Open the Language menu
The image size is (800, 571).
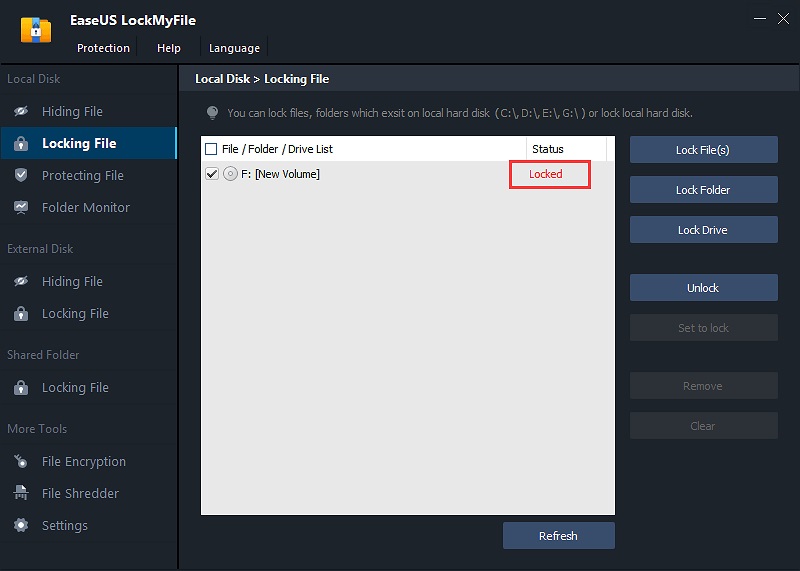234,48
